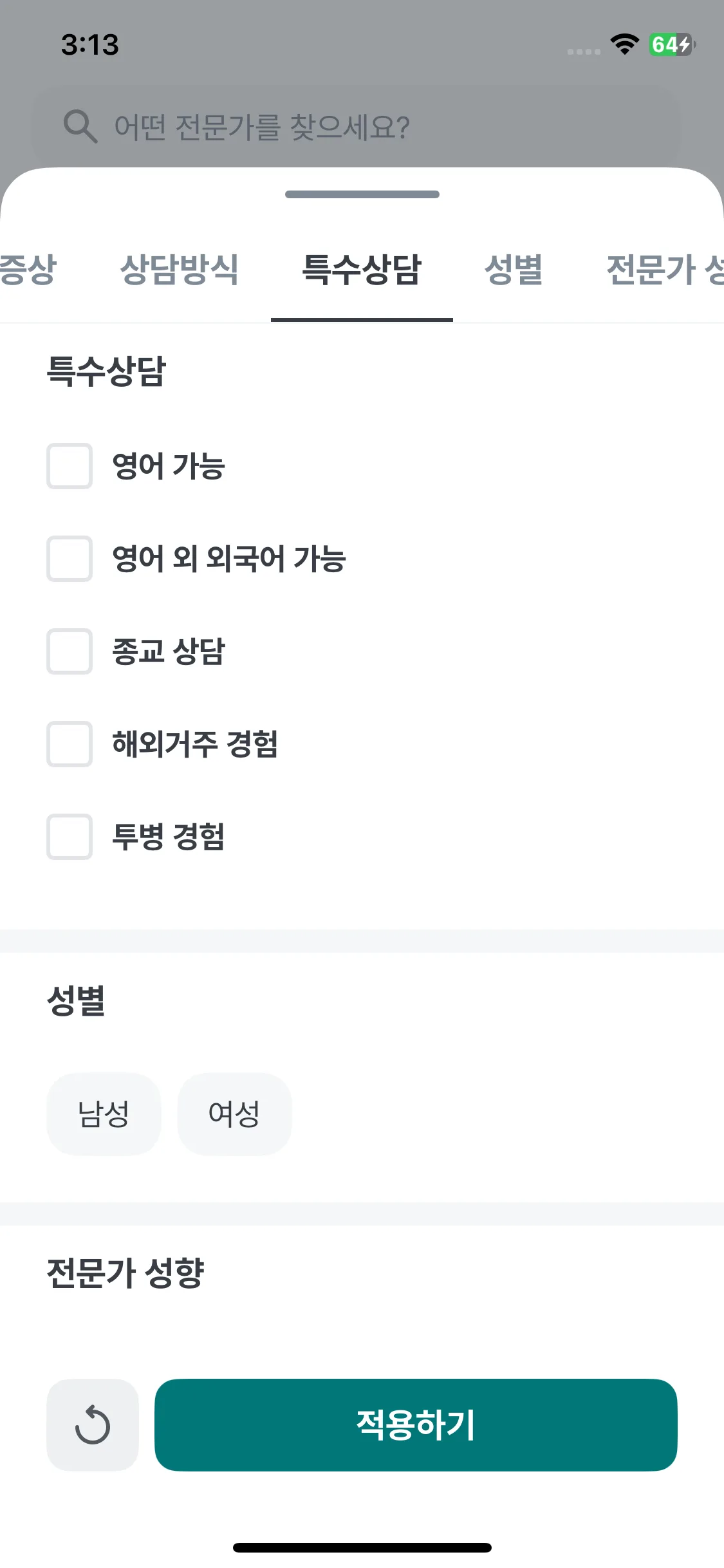Select the 특수상담 tab
The height and width of the screenshot is (1568, 724).
tap(362, 269)
